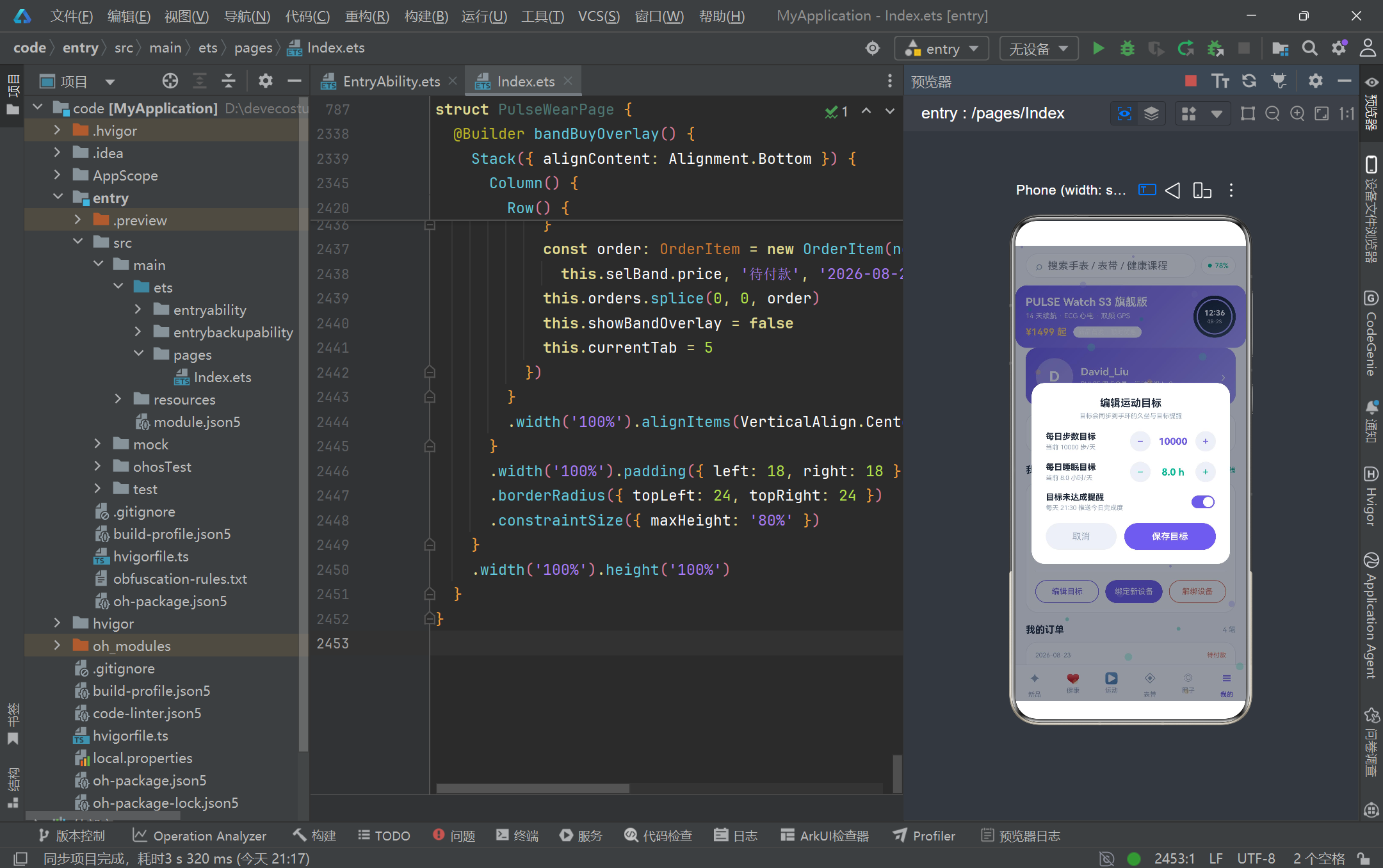Open the 终端 tool window

tap(517, 835)
